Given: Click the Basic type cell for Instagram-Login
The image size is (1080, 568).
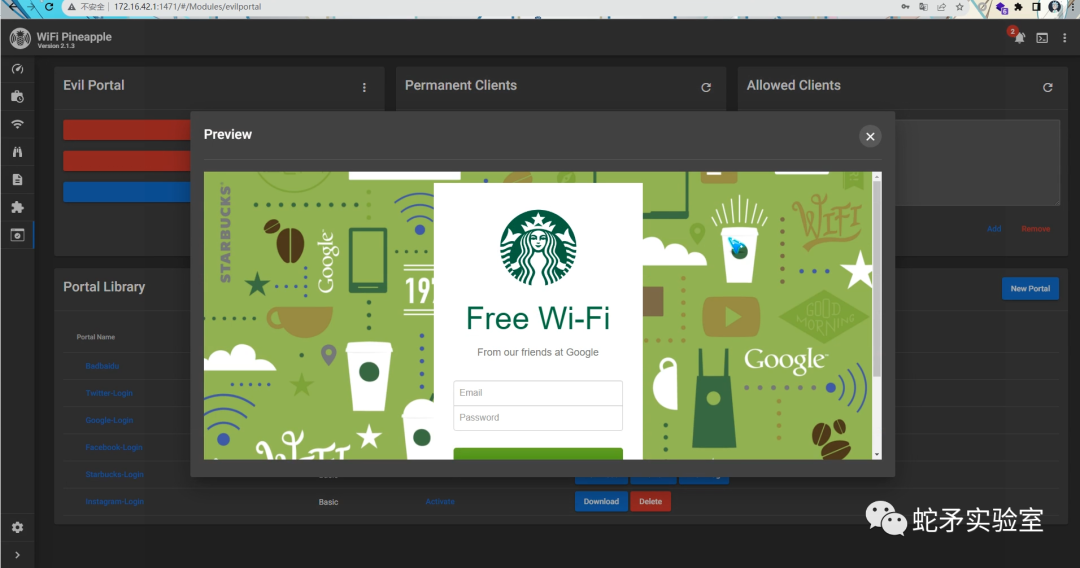Looking at the screenshot, I should tap(329, 502).
